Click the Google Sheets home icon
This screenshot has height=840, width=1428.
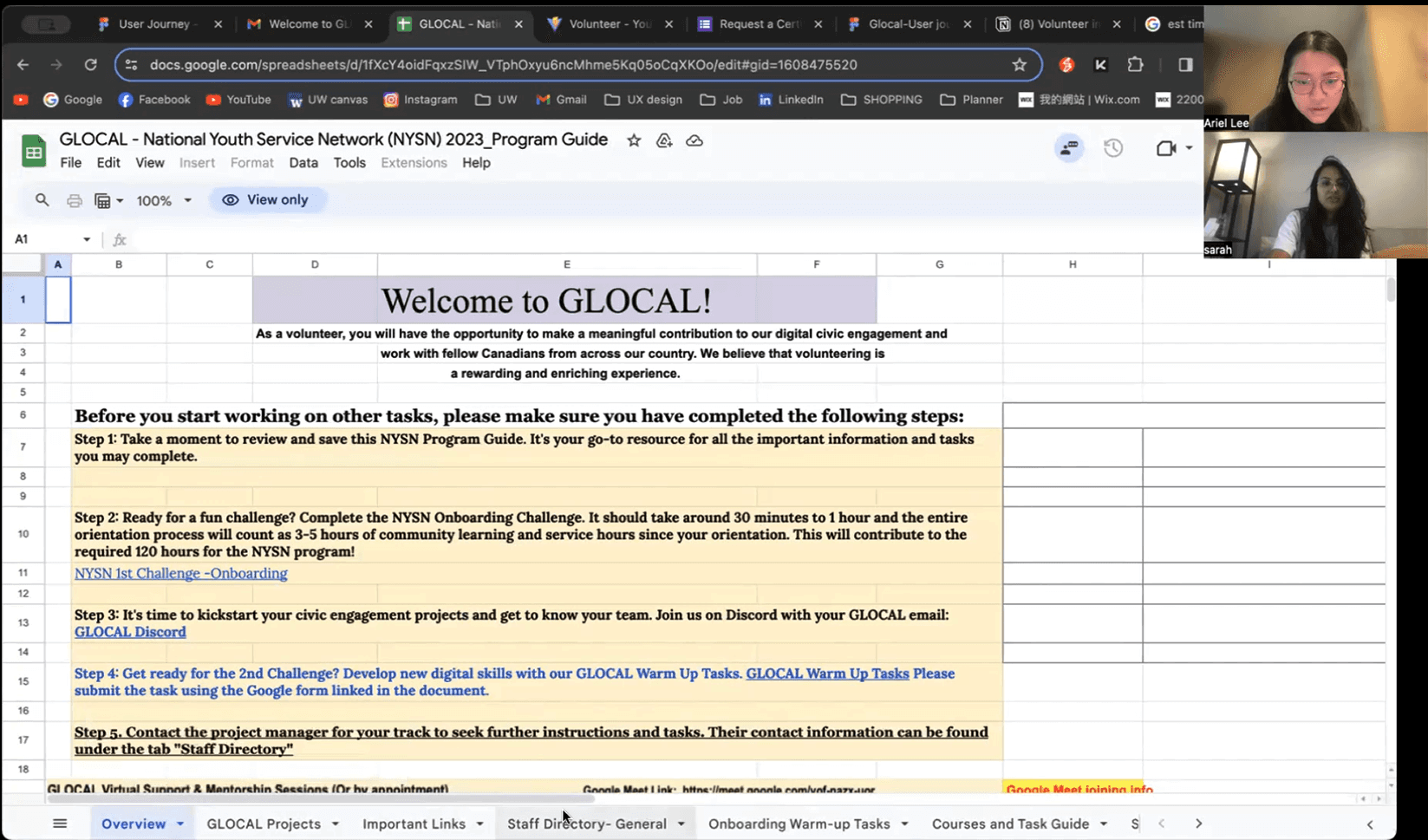click(33, 152)
